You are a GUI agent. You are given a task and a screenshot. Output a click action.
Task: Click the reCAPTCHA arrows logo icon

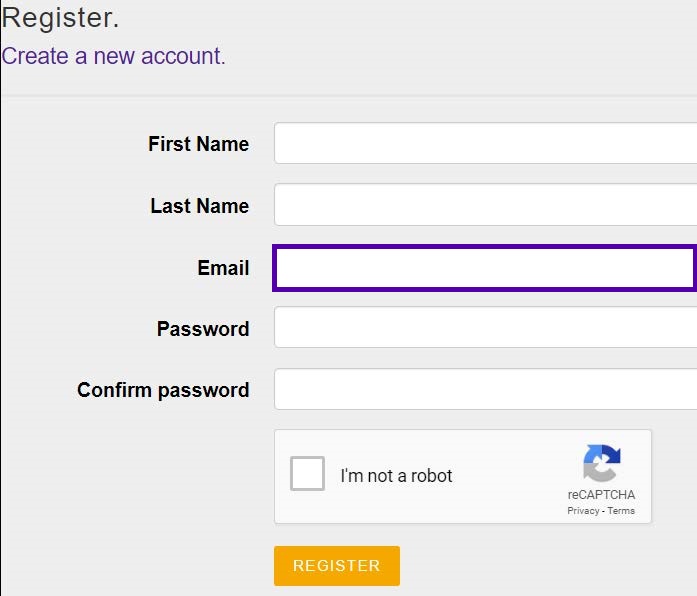pyautogui.click(x=602, y=463)
